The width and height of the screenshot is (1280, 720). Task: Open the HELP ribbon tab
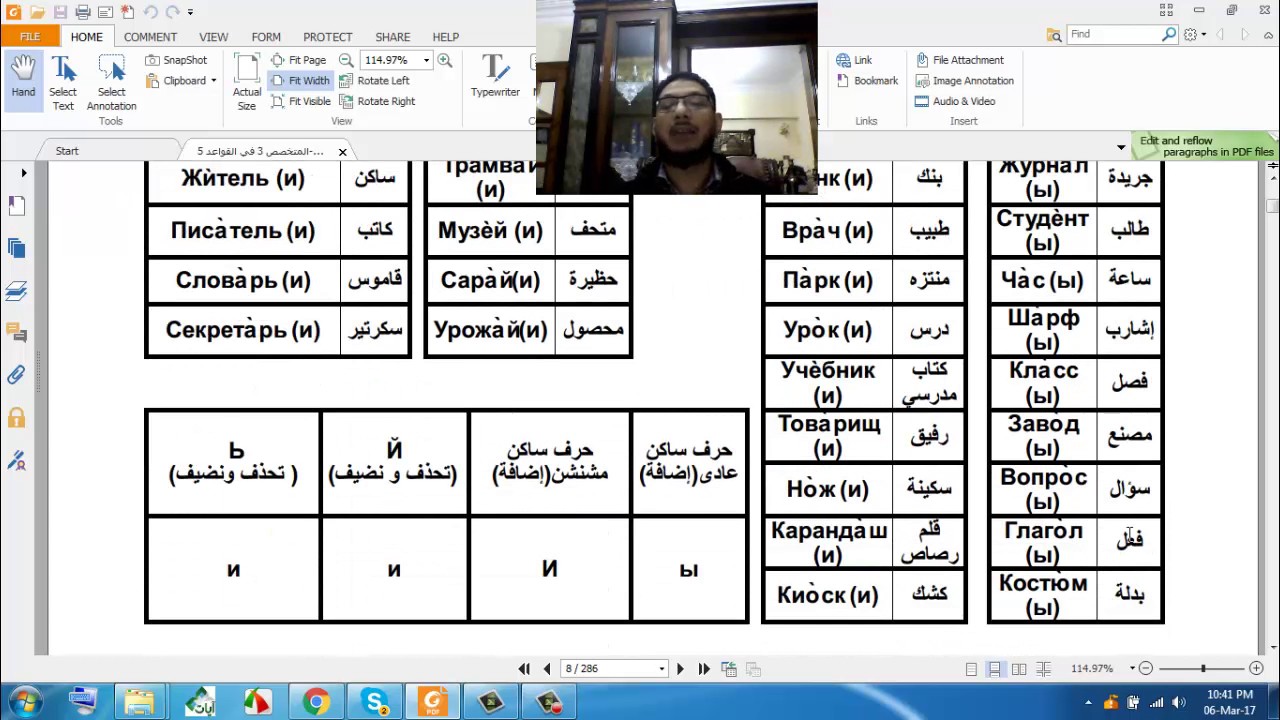[445, 37]
